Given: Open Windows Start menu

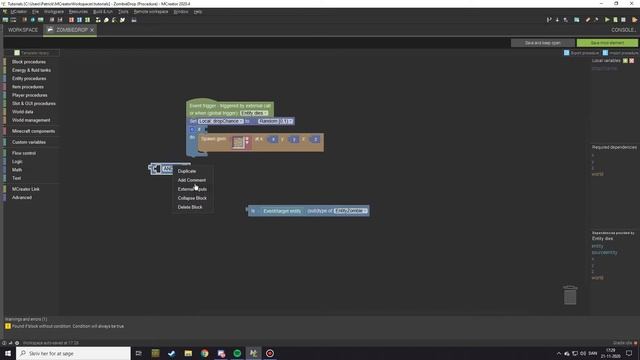Looking at the screenshot, I should [8, 353].
